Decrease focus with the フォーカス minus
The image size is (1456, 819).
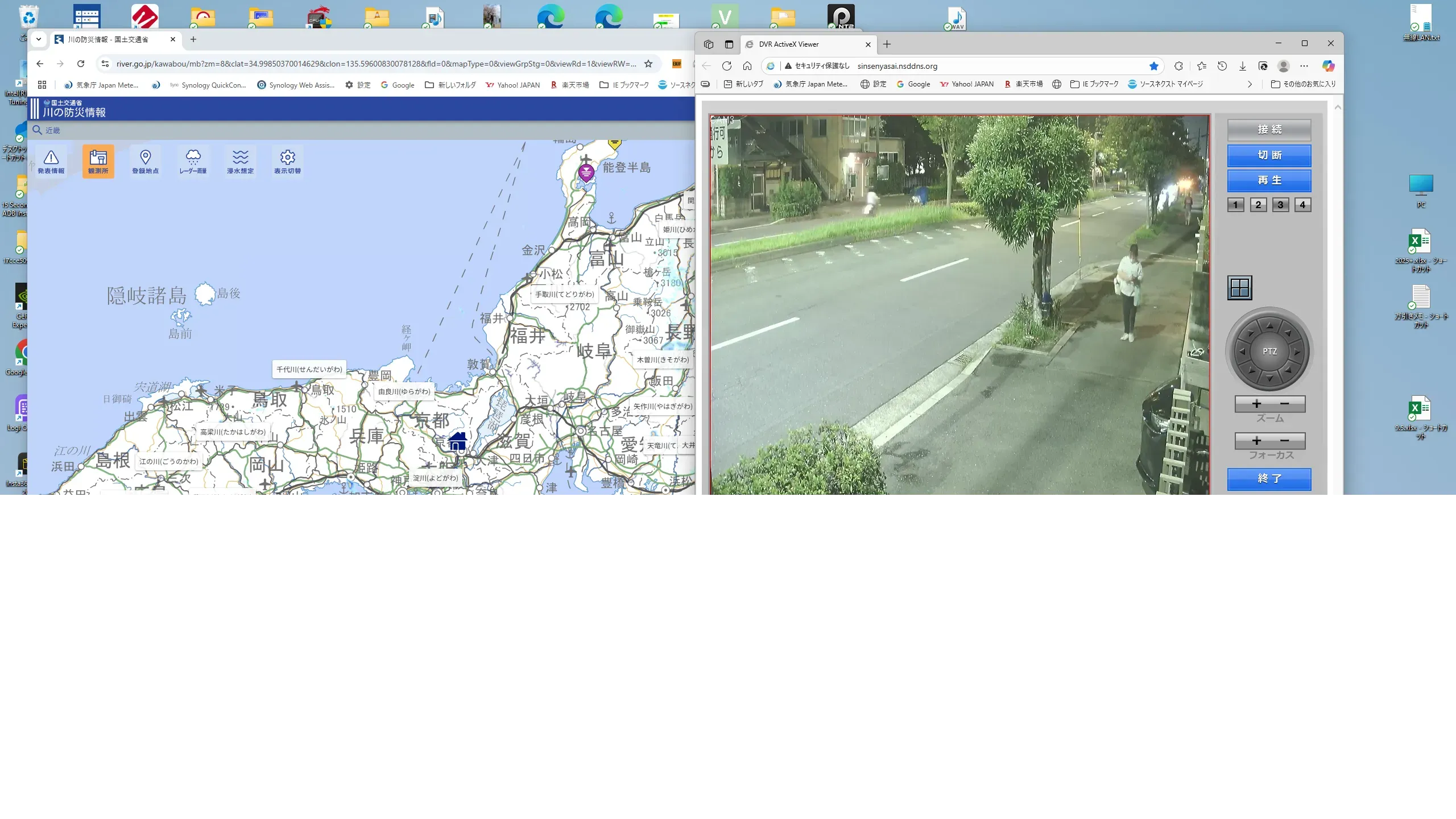tap(1284, 441)
